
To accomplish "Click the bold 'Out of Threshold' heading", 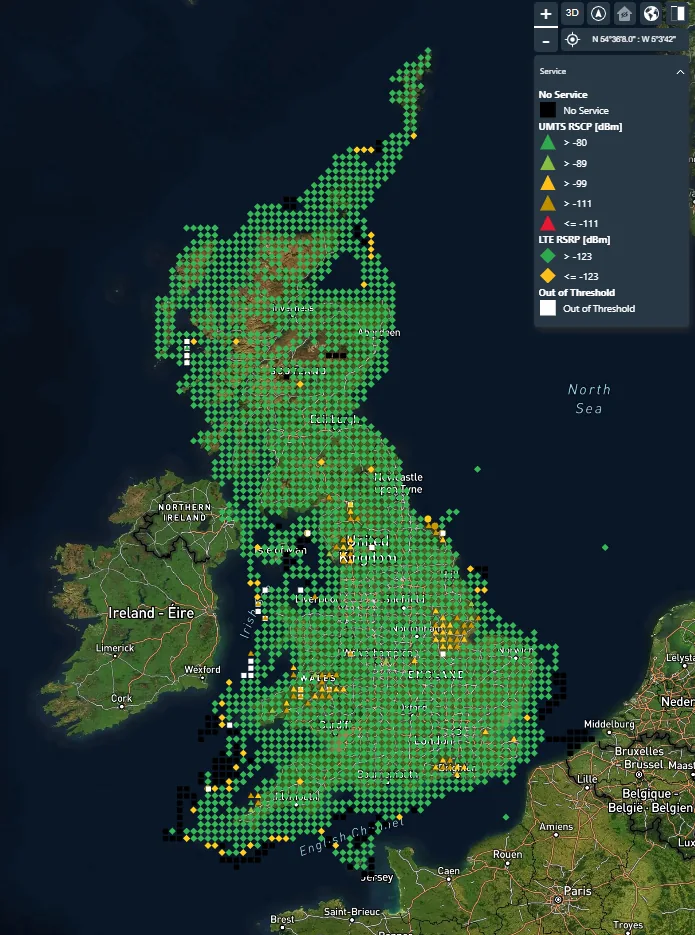I will click(576, 292).
